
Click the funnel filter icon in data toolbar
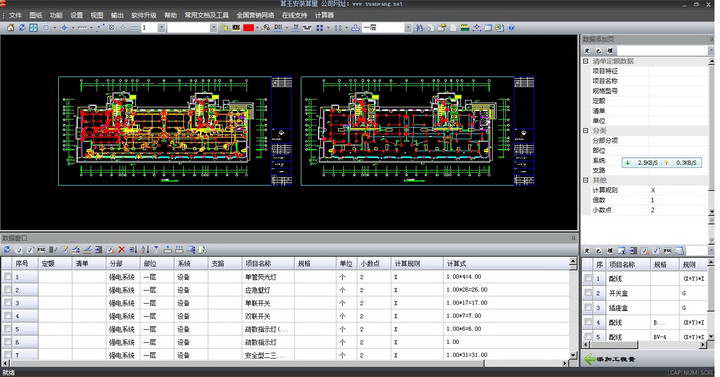pos(156,249)
